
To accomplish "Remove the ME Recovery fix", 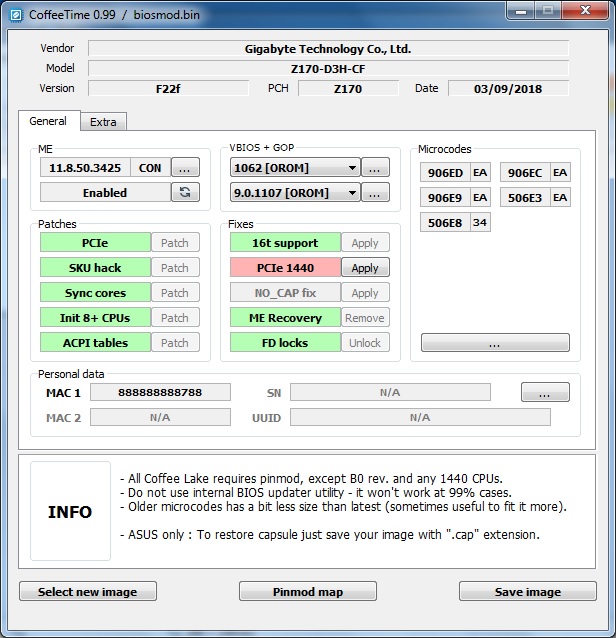I will coord(365,317).
